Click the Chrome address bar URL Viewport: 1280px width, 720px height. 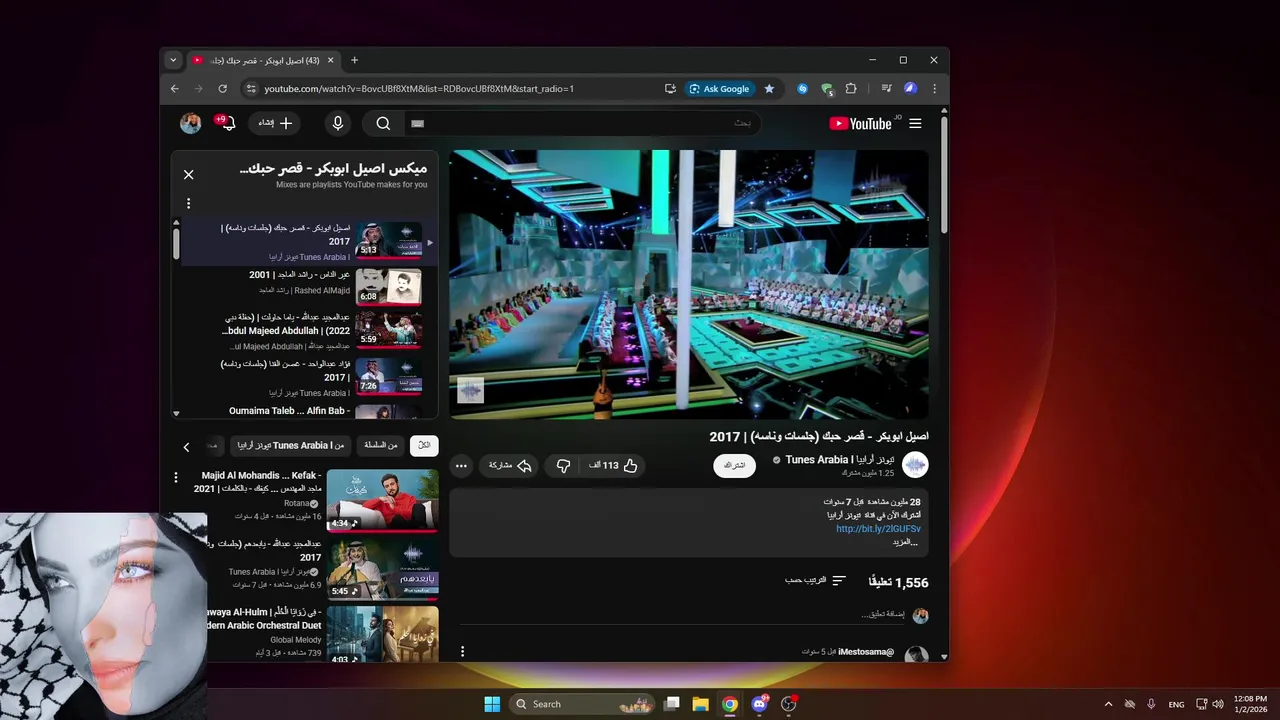coord(419,89)
